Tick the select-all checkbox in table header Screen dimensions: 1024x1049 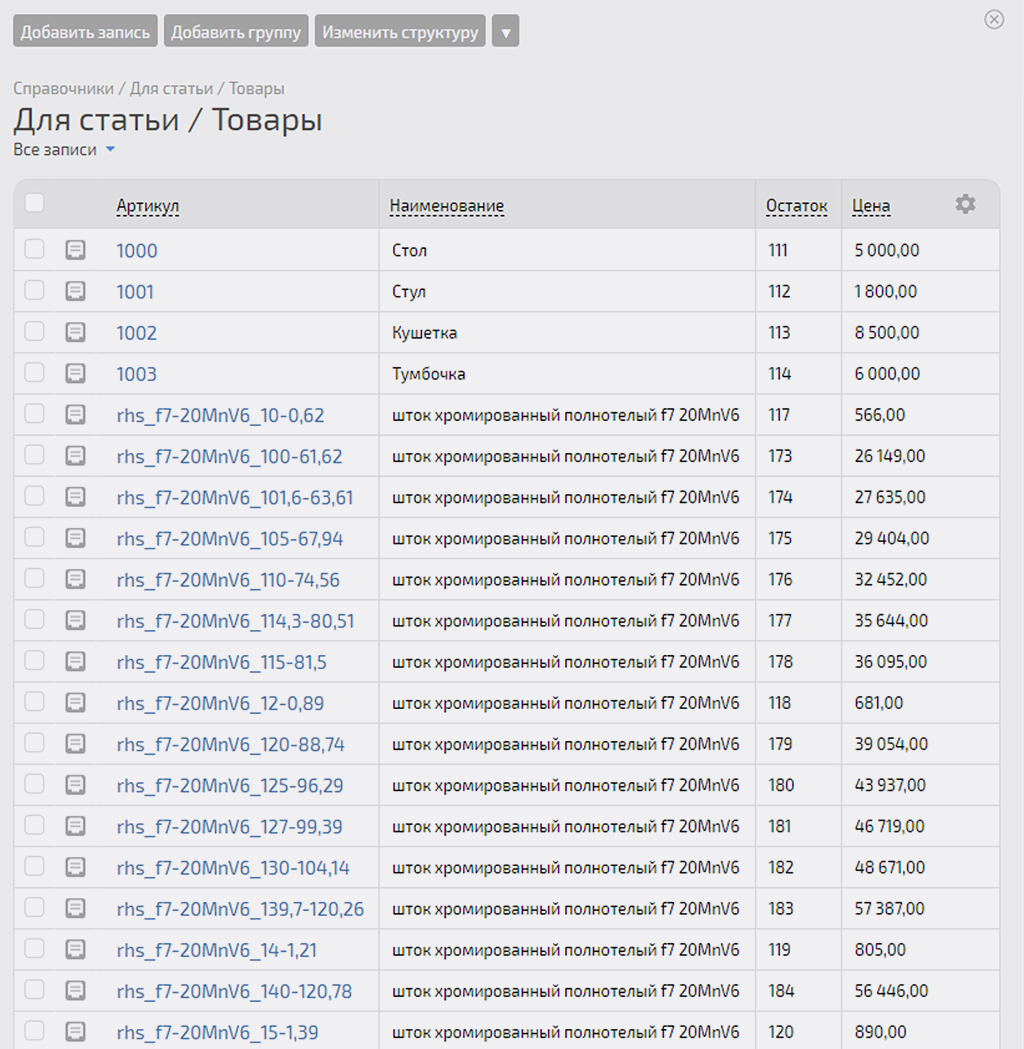(34, 203)
